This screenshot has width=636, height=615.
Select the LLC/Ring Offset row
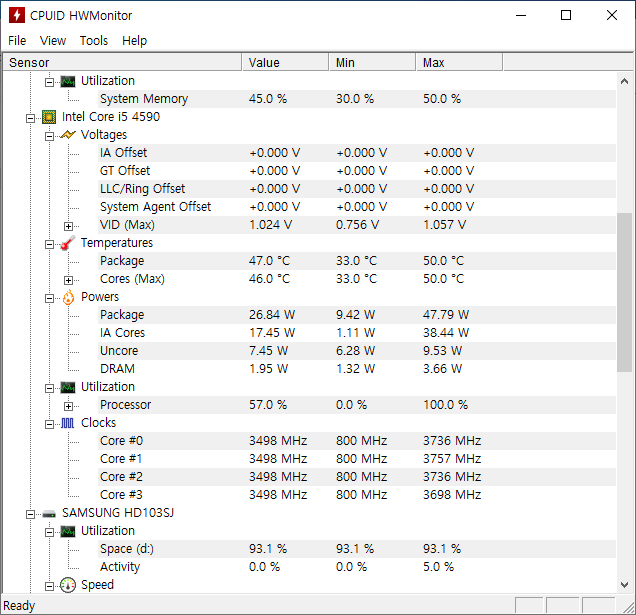point(357,189)
